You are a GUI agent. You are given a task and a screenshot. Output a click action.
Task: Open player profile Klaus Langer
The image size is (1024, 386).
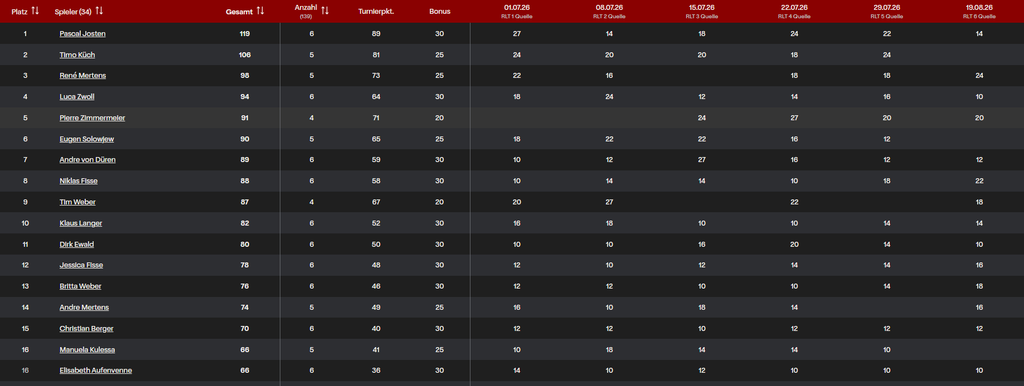pyautogui.click(x=80, y=223)
